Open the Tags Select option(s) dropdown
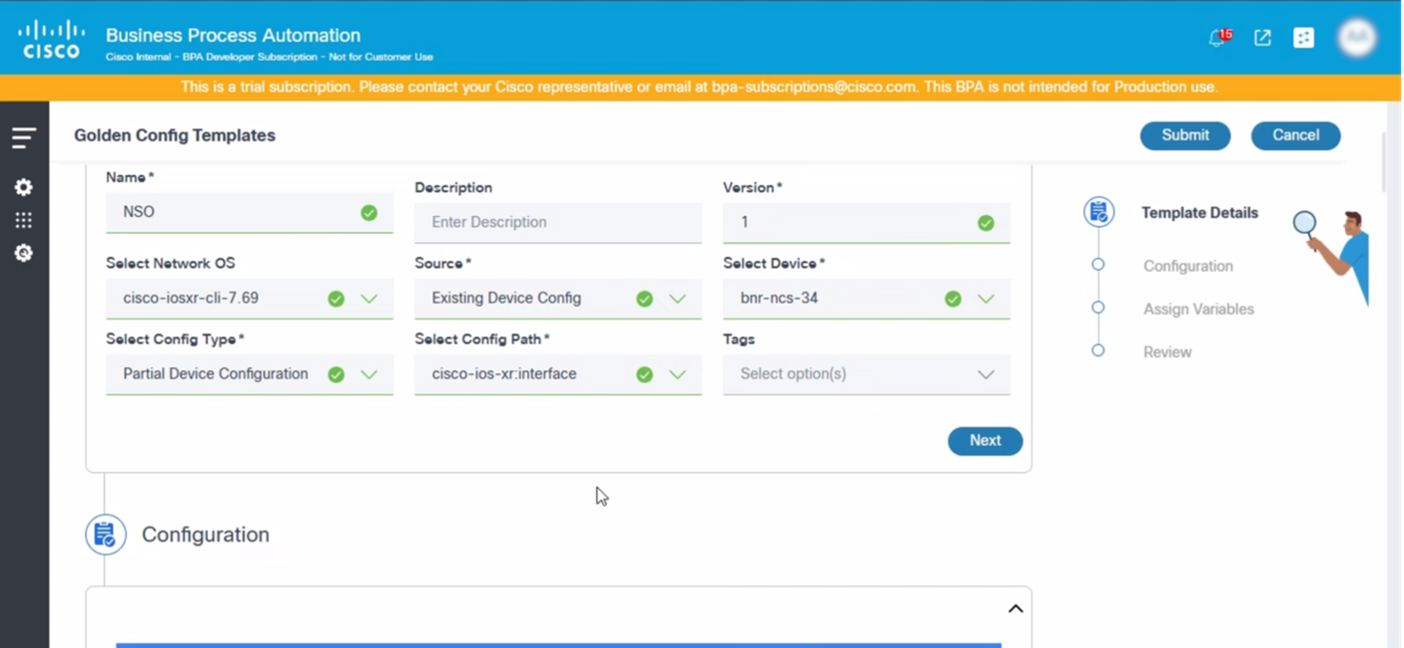Screen dimensions: 1404x648 point(866,374)
